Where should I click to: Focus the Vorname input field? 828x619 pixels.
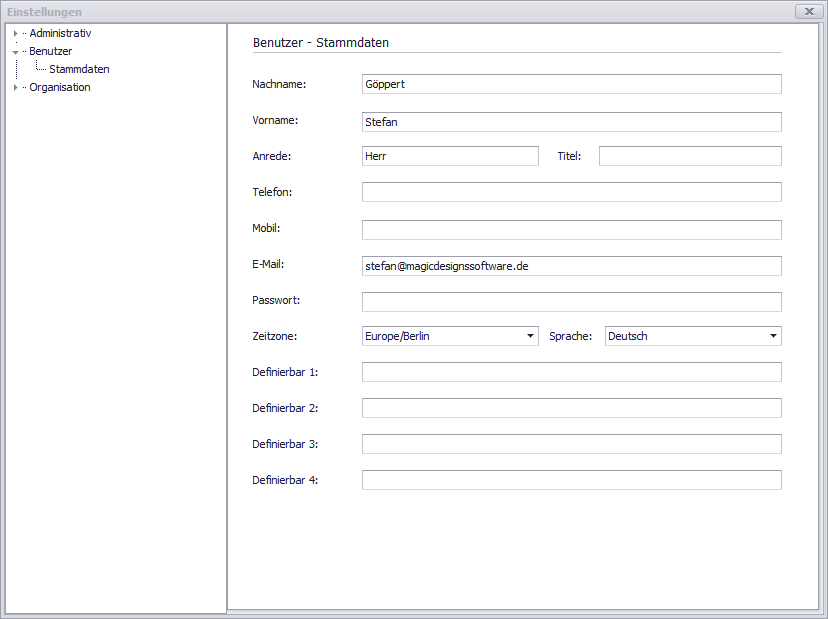(571, 122)
